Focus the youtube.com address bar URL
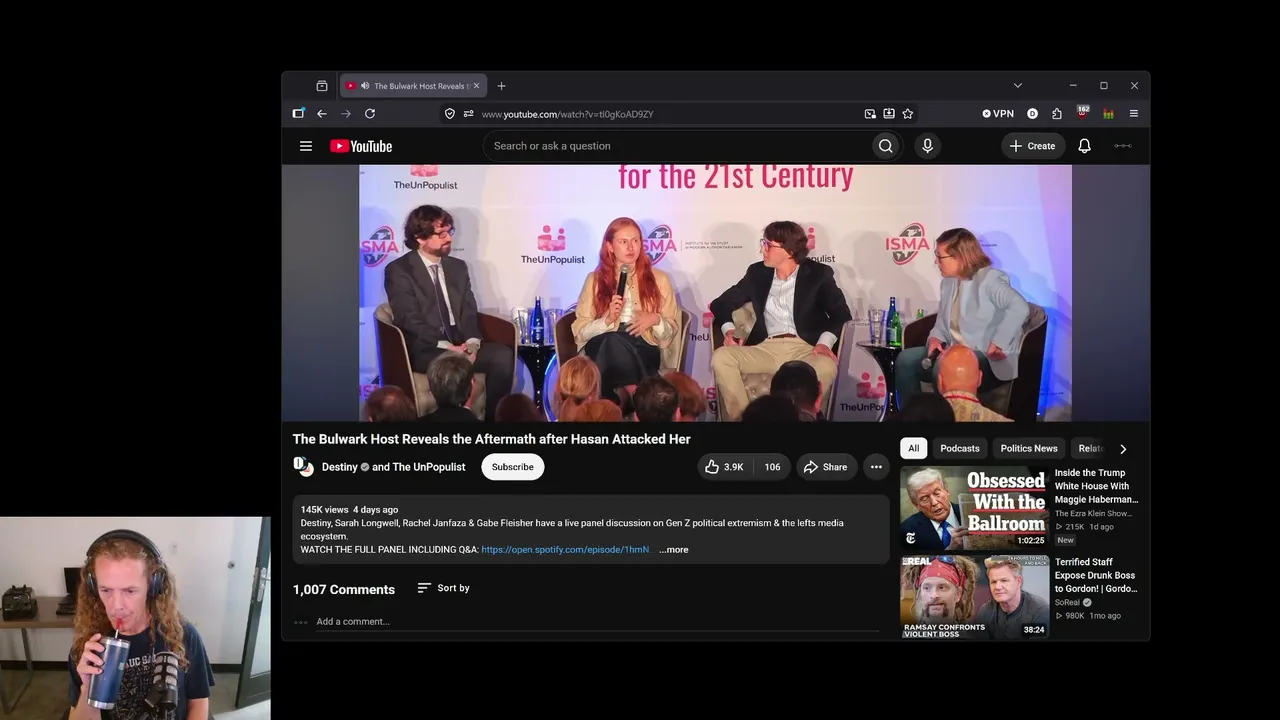 click(x=567, y=114)
